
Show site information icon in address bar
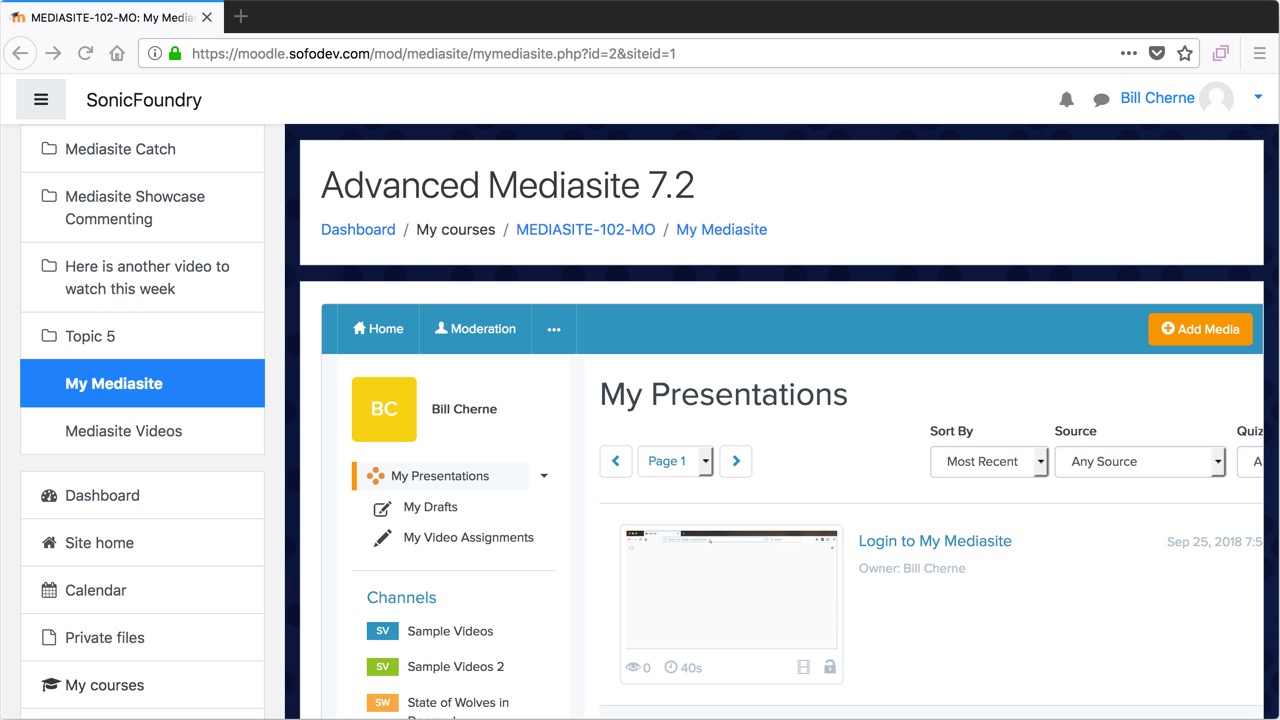(x=155, y=53)
